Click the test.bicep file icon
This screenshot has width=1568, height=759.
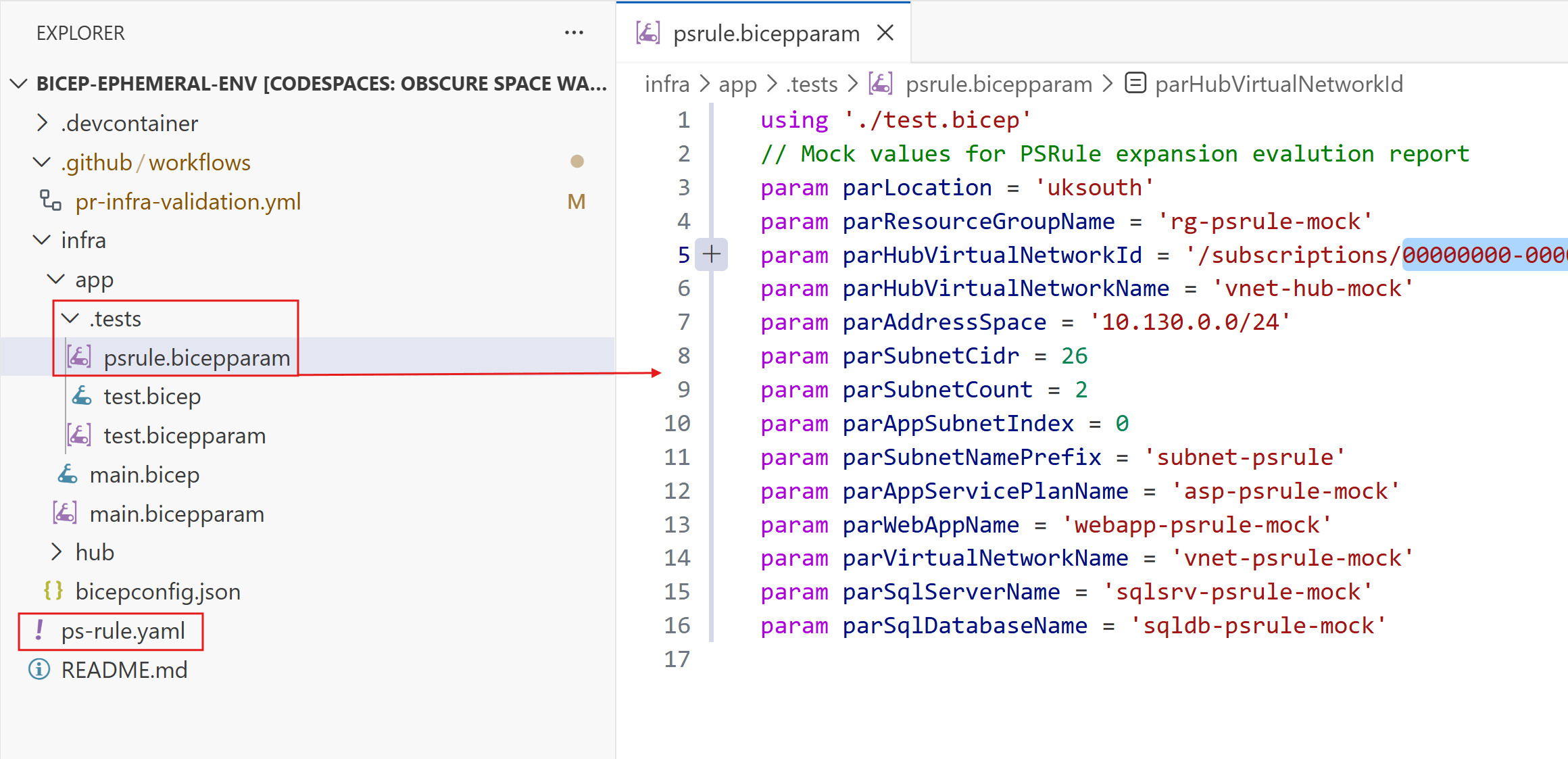click(x=82, y=396)
